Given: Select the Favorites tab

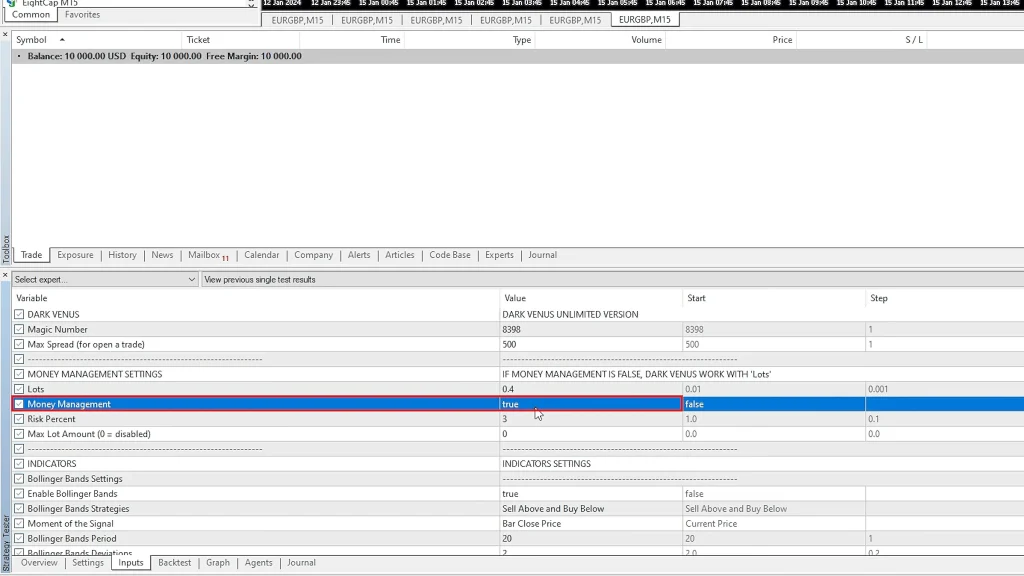Looking at the screenshot, I should [82, 15].
